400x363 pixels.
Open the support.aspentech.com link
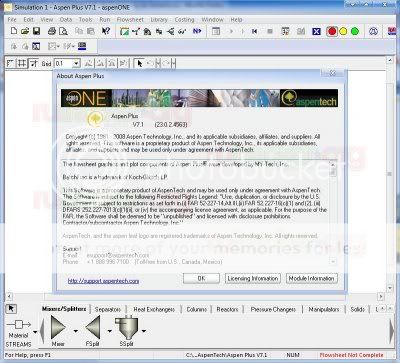pos(103,281)
